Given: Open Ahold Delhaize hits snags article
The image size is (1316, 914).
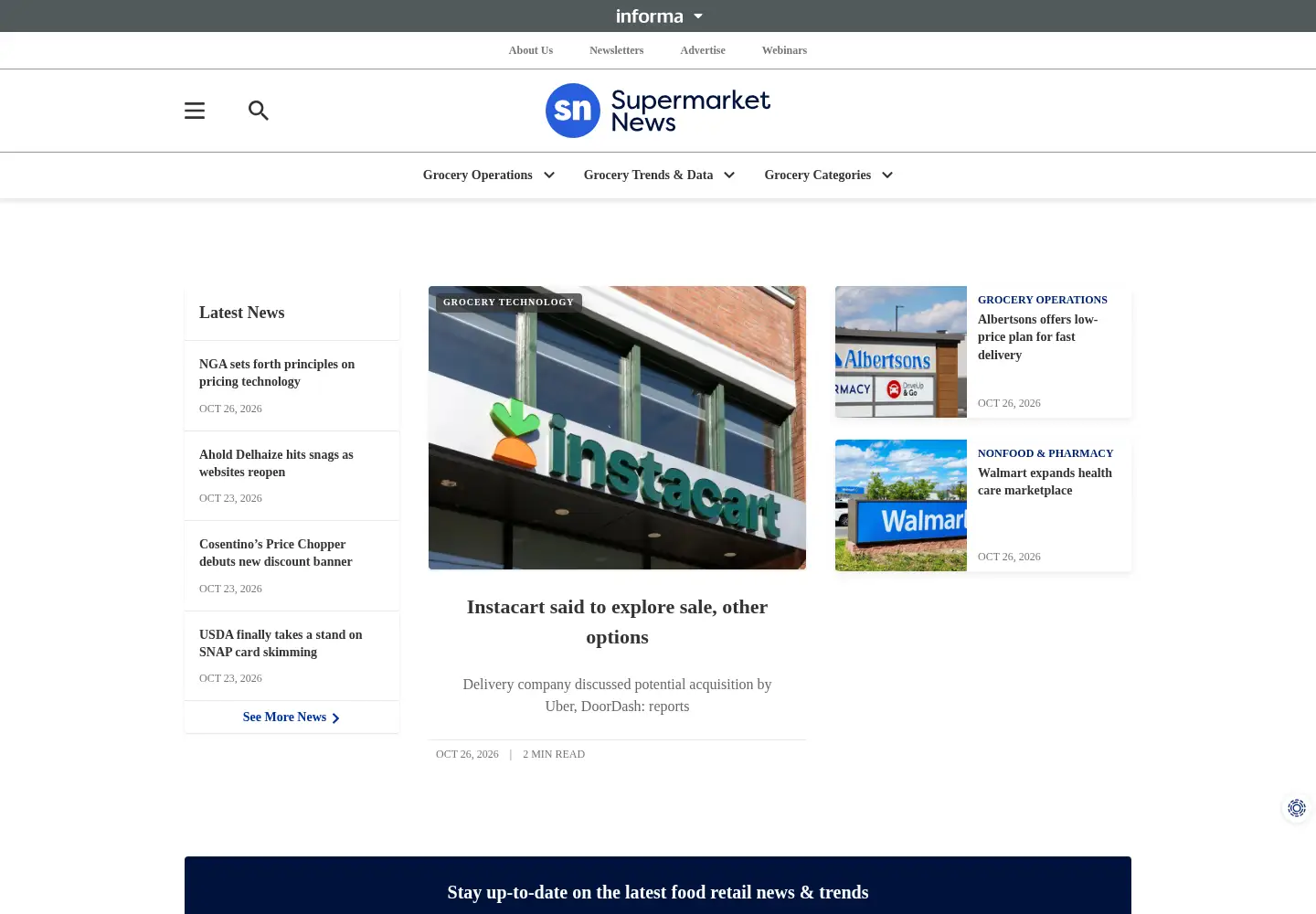Looking at the screenshot, I should click(x=276, y=463).
